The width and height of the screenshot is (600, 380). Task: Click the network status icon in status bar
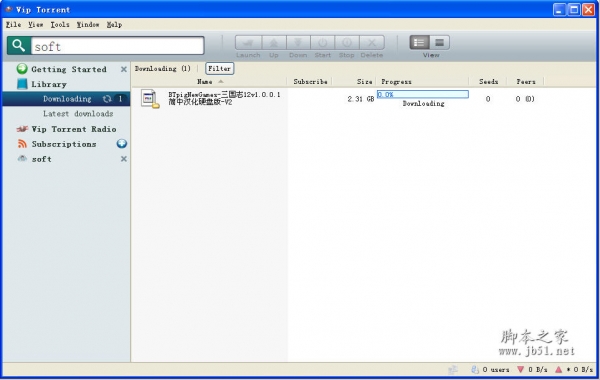[x=453, y=369]
